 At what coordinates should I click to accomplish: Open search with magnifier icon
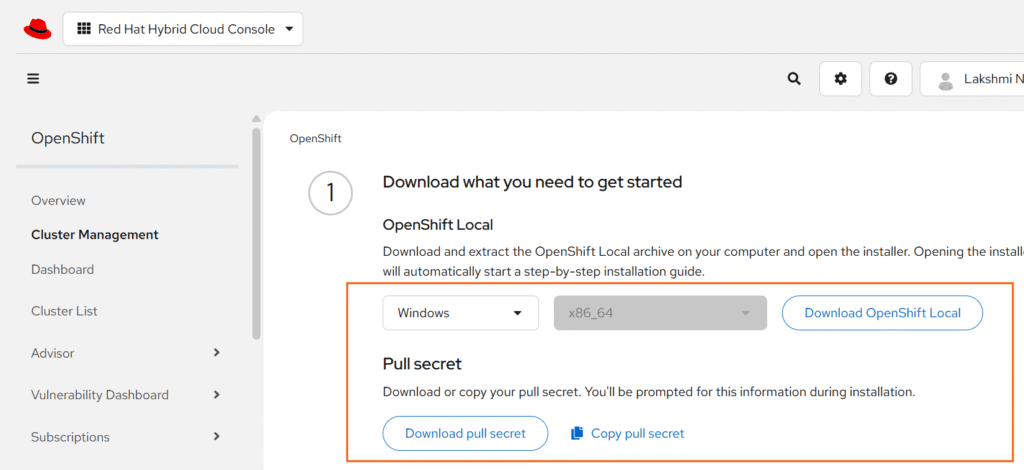pos(794,79)
